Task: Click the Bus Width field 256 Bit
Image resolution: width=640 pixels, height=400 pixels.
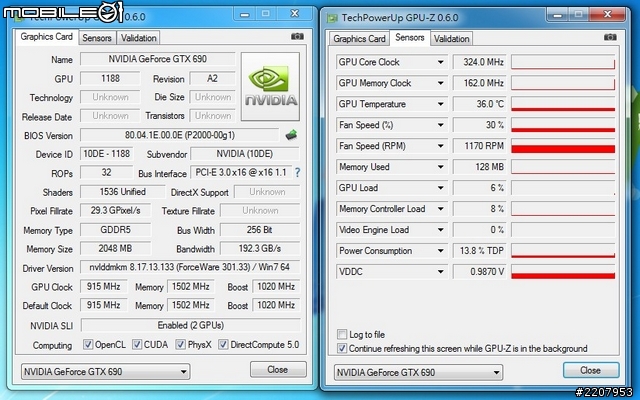Action: [x=260, y=230]
